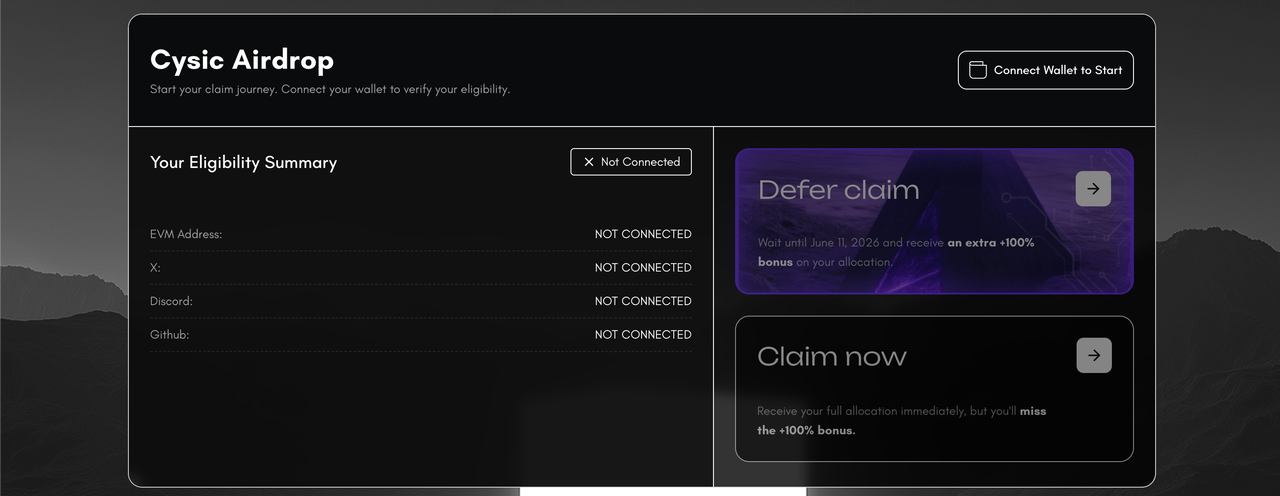The image size is (1280, 496).
Task: Select the Claim now heading text
Action: coord(832,356)
